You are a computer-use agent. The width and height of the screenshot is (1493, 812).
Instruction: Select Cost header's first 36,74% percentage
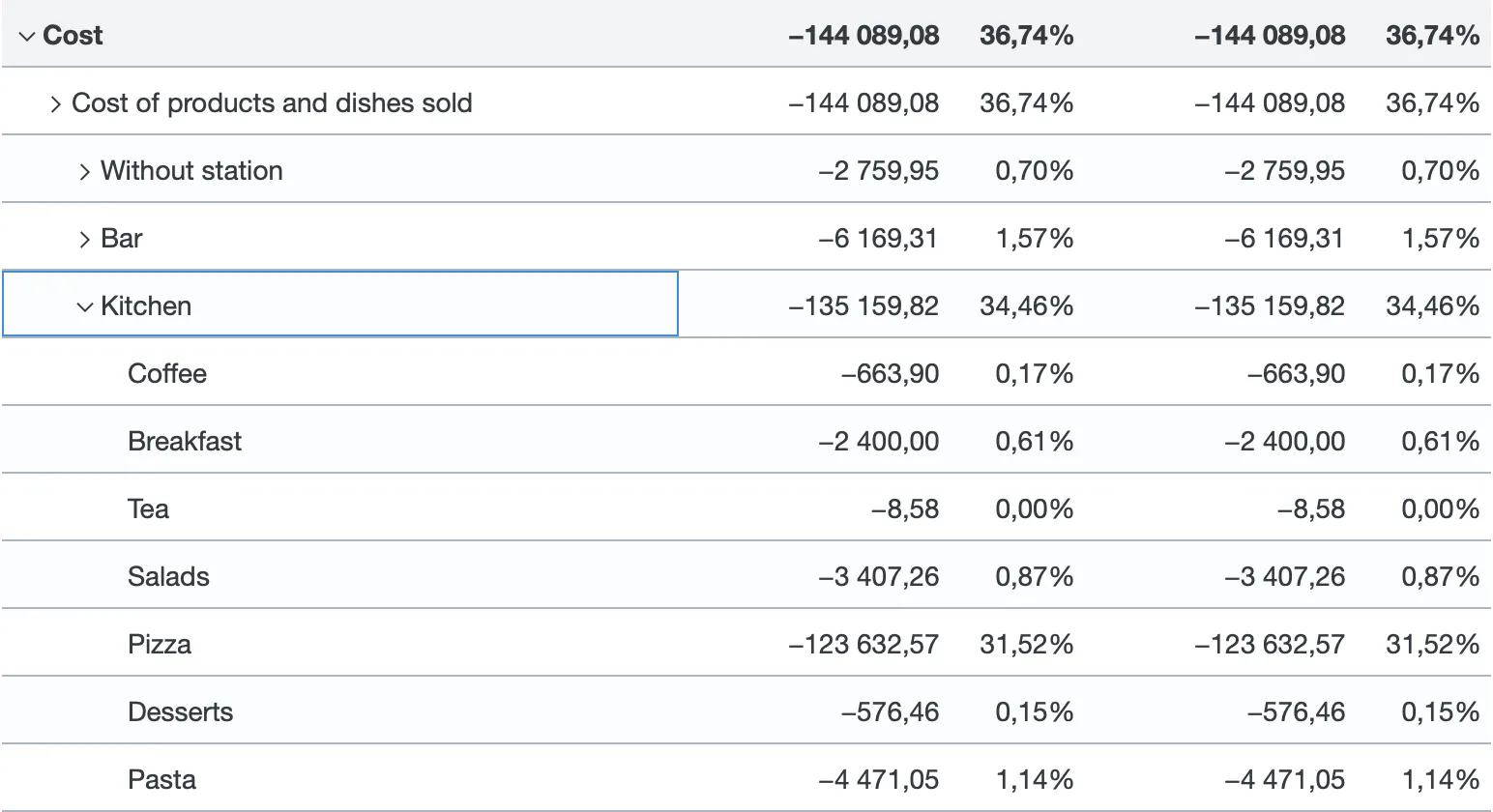tap(1026, 36)
